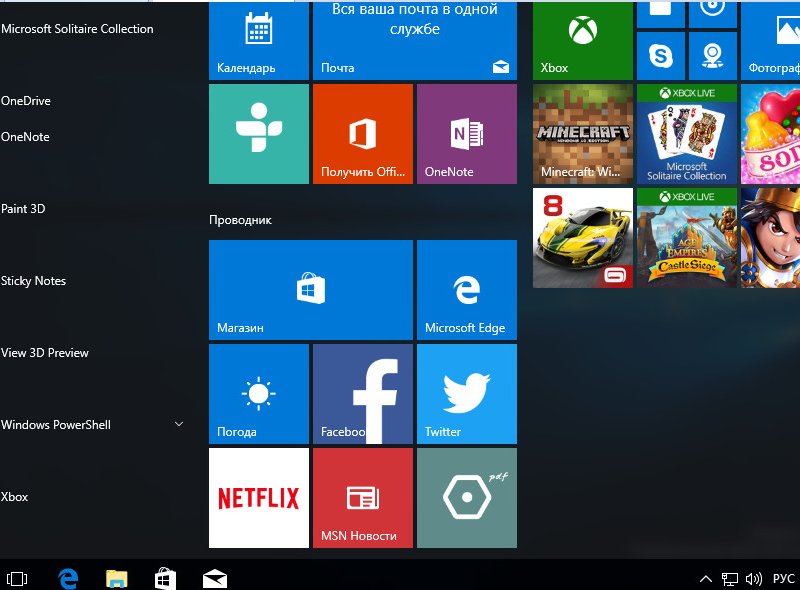Image resolution: width=800 pixels, height=590 pixels.
Task: Open the Facebook tile
Action: [363, 394]
